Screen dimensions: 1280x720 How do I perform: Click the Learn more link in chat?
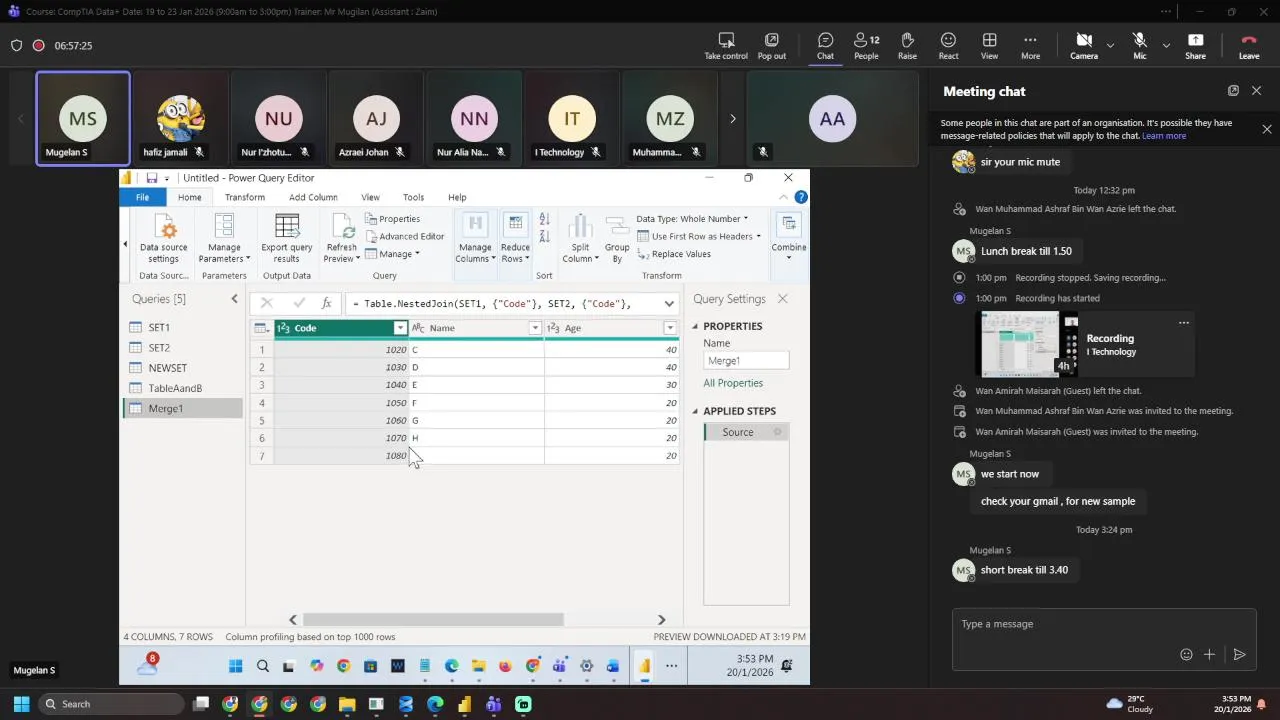pos(1164,136)
